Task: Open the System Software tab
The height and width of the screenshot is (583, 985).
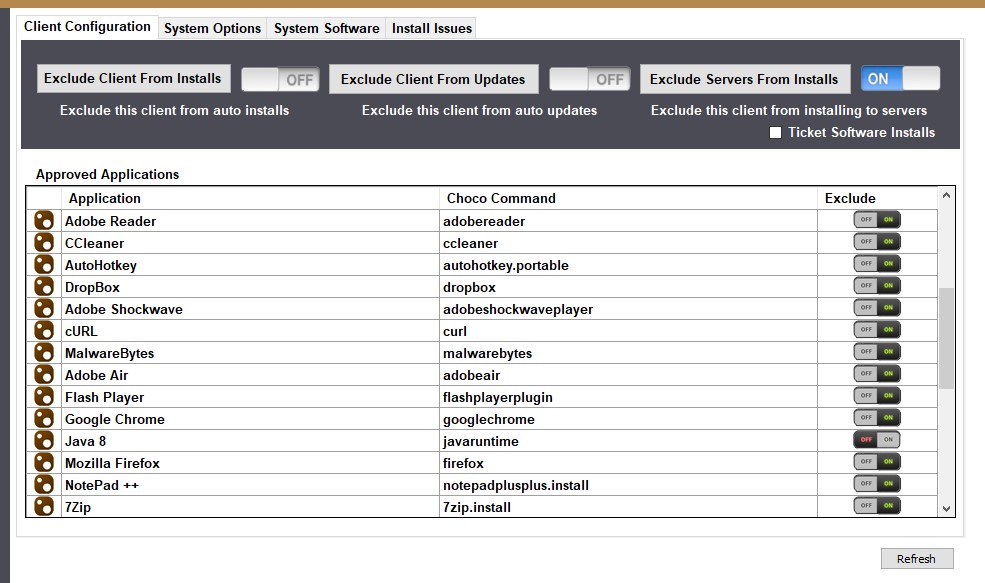Action: pyautogui.click(x=327, y=28)
